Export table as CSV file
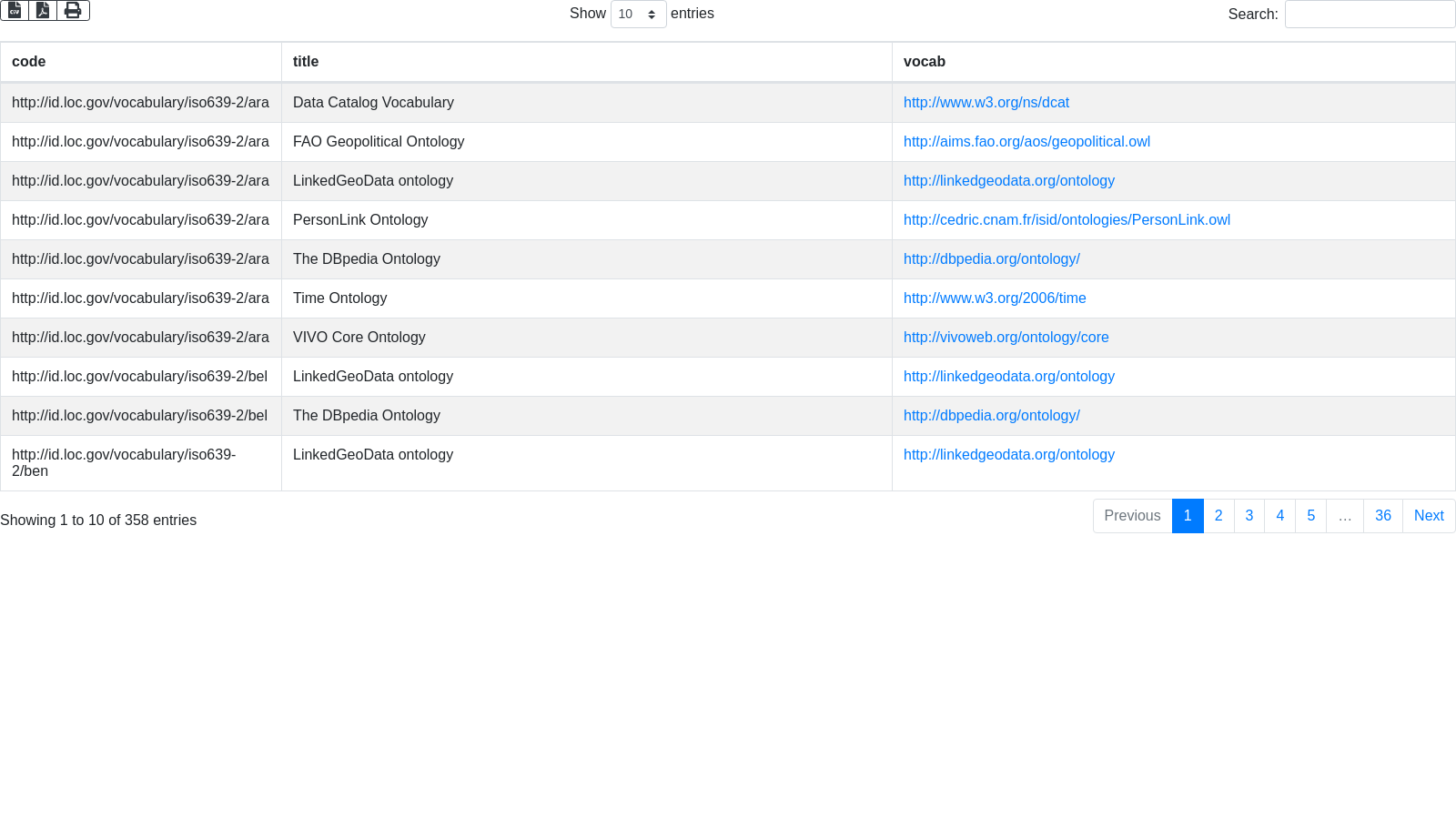 15,10
